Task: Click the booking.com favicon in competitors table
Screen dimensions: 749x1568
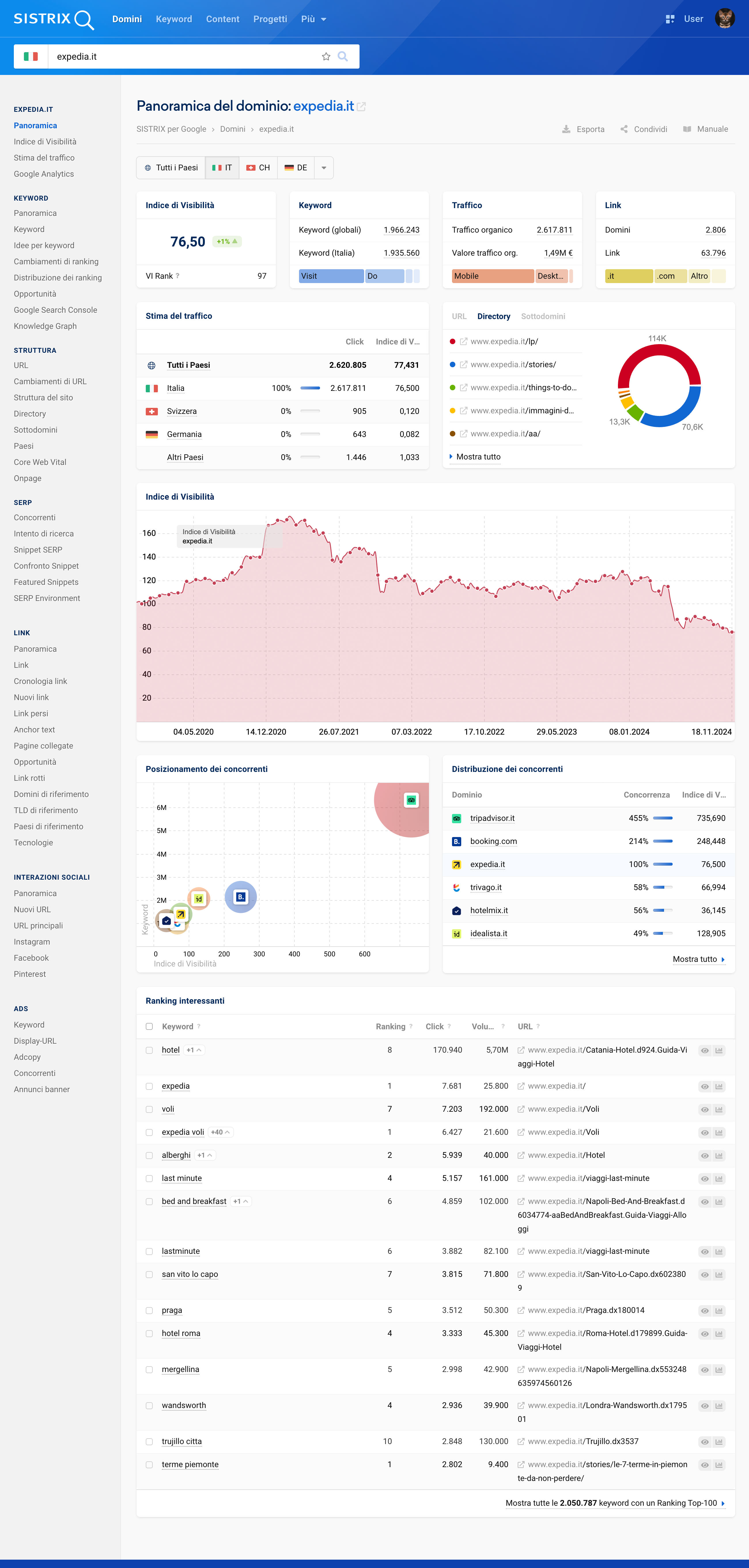Action: [456, 841]
